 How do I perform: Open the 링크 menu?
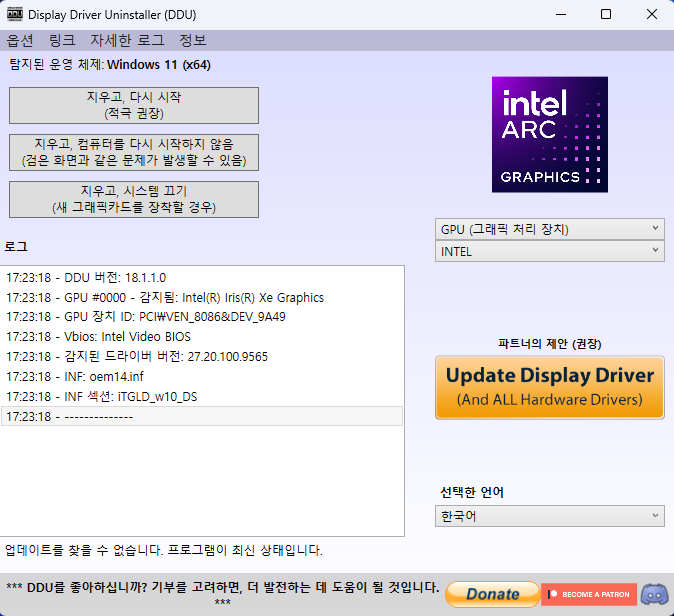(x=62, y=40)
